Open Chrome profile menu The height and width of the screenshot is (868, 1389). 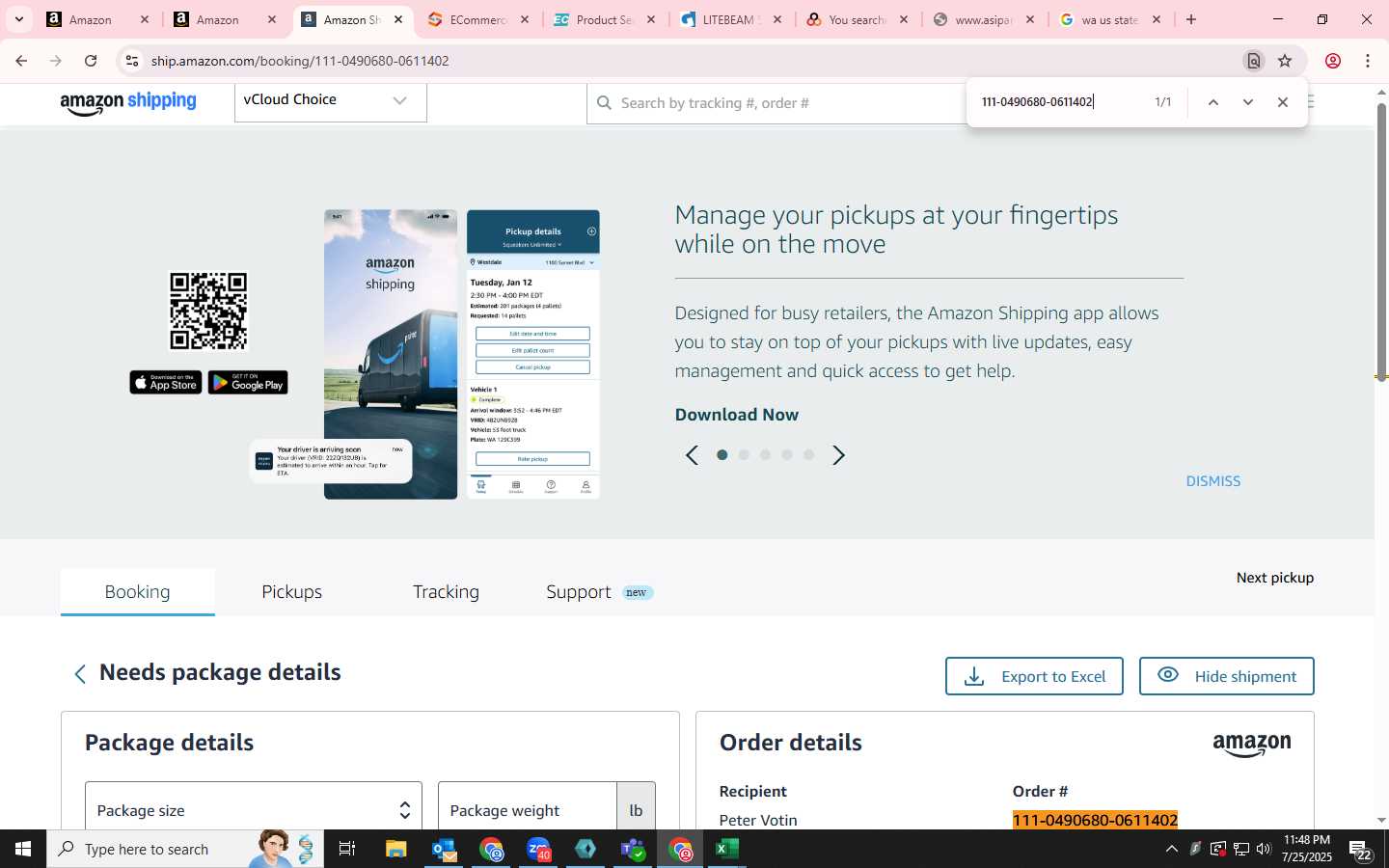coord(1333,61)
